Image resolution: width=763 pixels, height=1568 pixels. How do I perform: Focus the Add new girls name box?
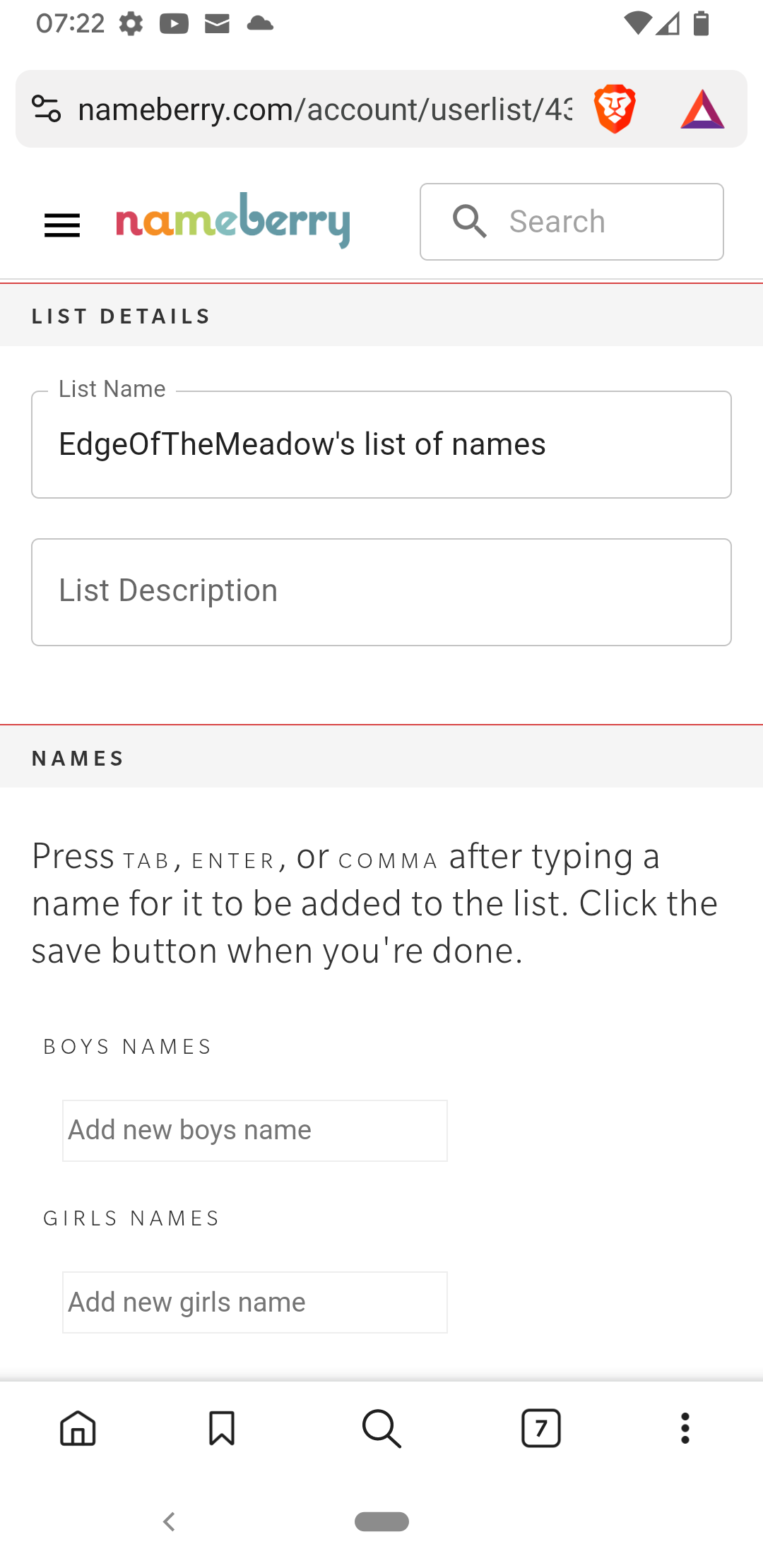tap(255, 1302)
